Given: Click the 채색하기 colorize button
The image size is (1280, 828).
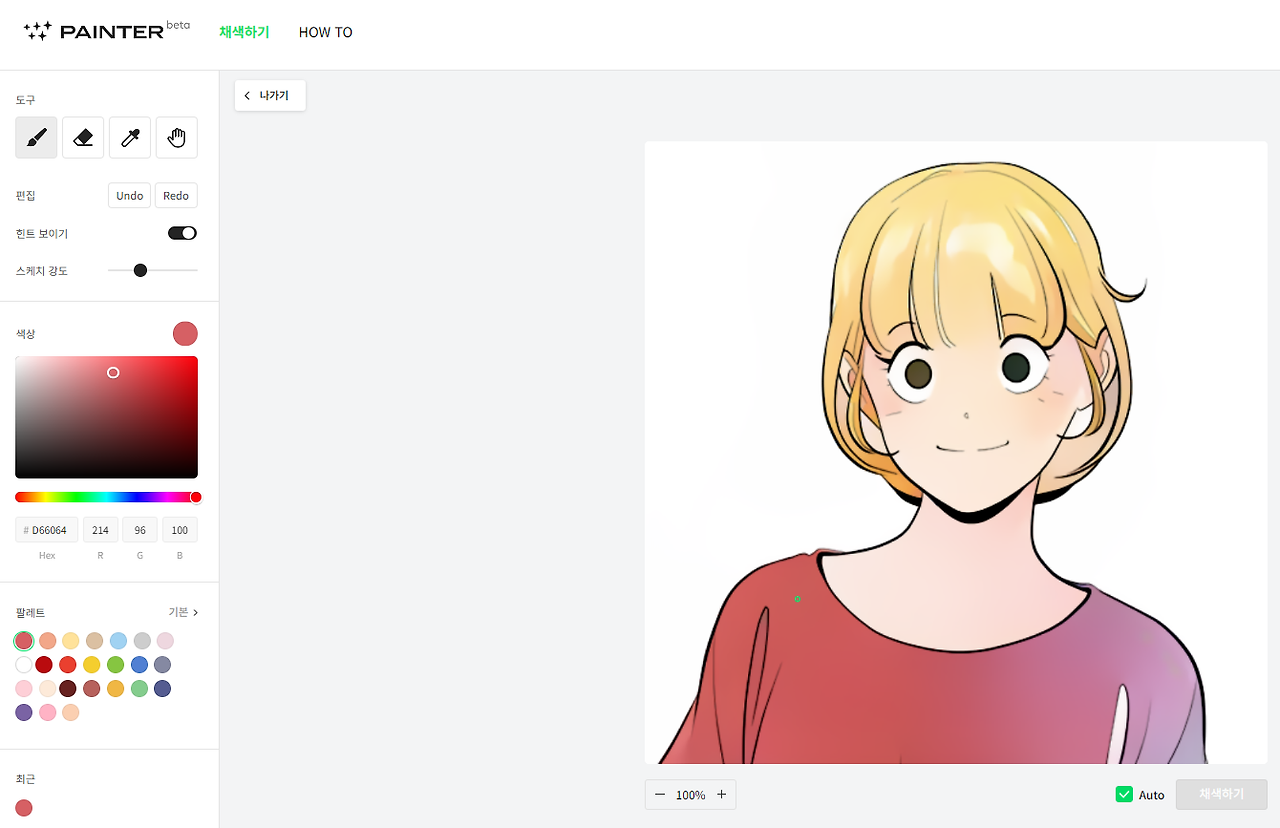Looking at the screenshot, I should 1220,794.
